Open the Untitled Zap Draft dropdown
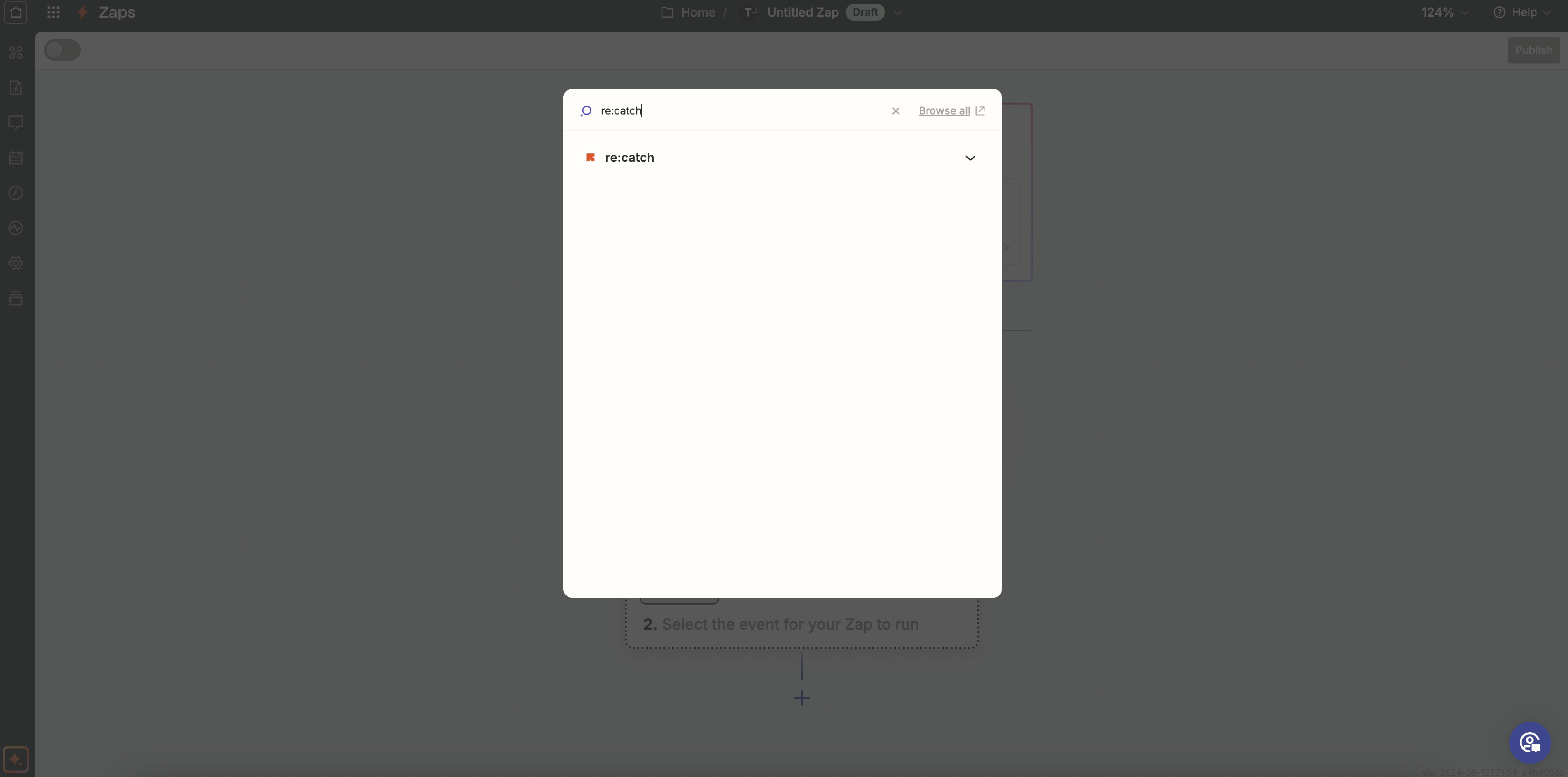Viewport: 1568px width, 777px height. [x=898, y=12]
